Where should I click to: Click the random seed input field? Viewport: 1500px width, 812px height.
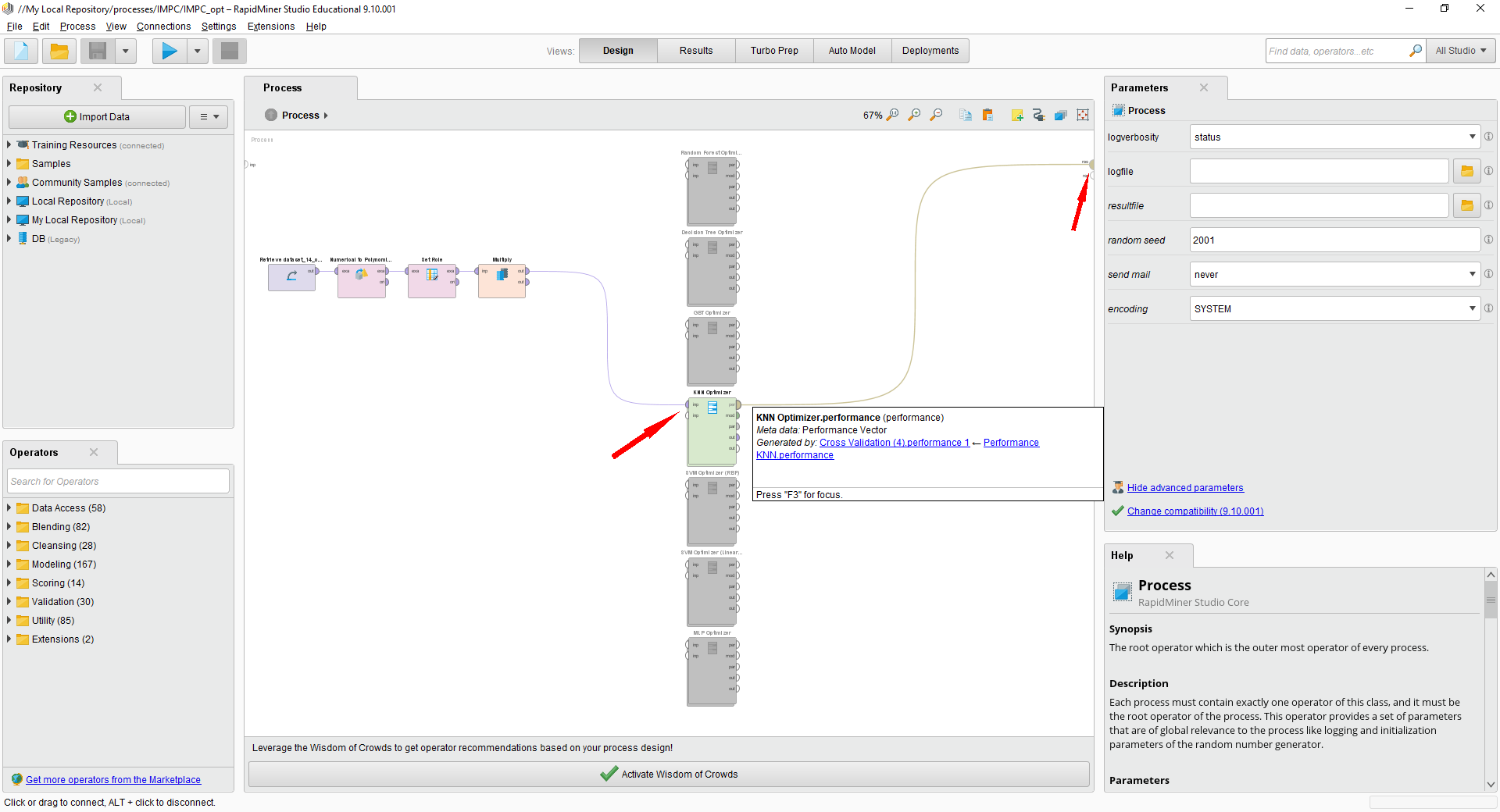tap(1334, 240)
